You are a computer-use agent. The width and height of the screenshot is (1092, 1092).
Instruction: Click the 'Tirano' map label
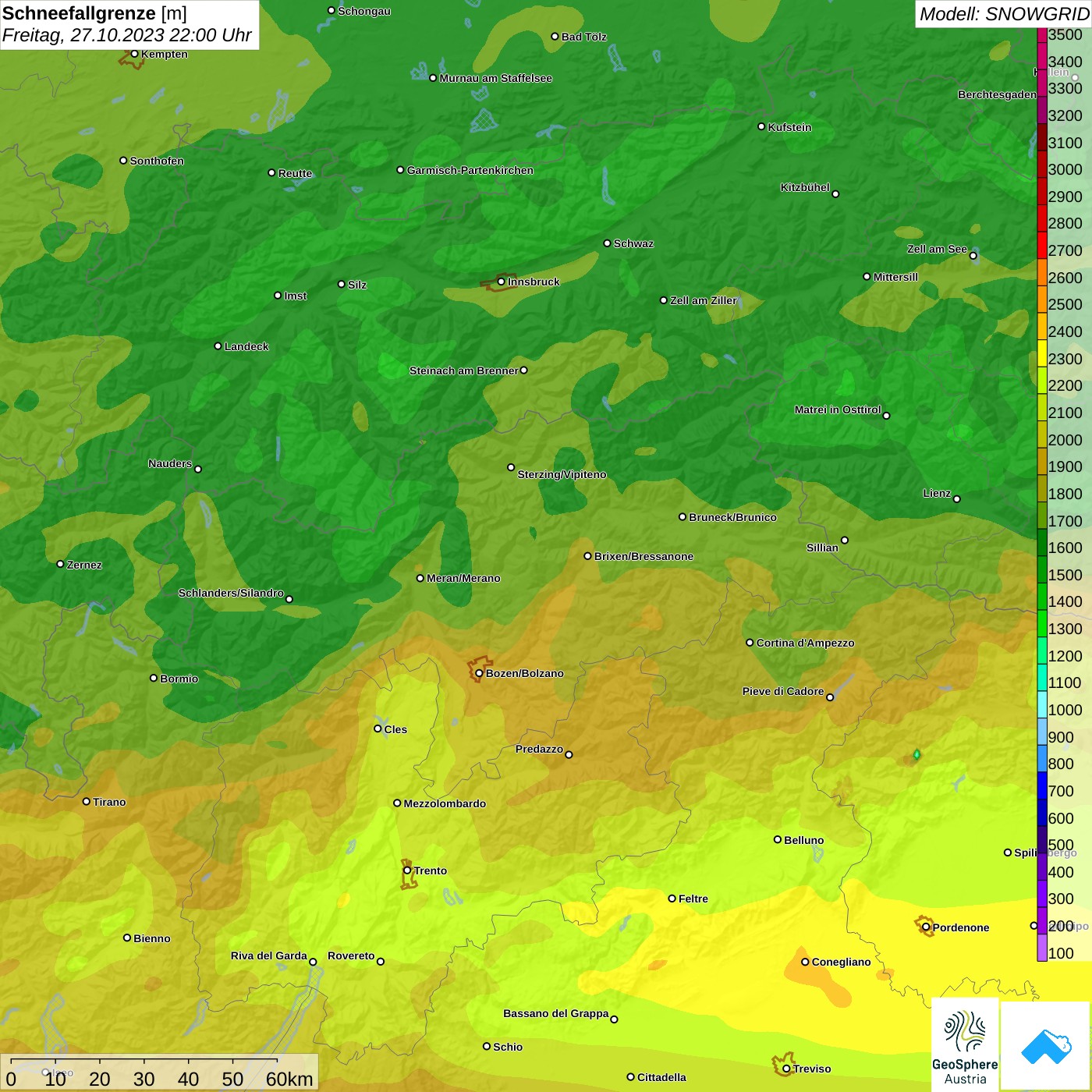click(109, 802)
